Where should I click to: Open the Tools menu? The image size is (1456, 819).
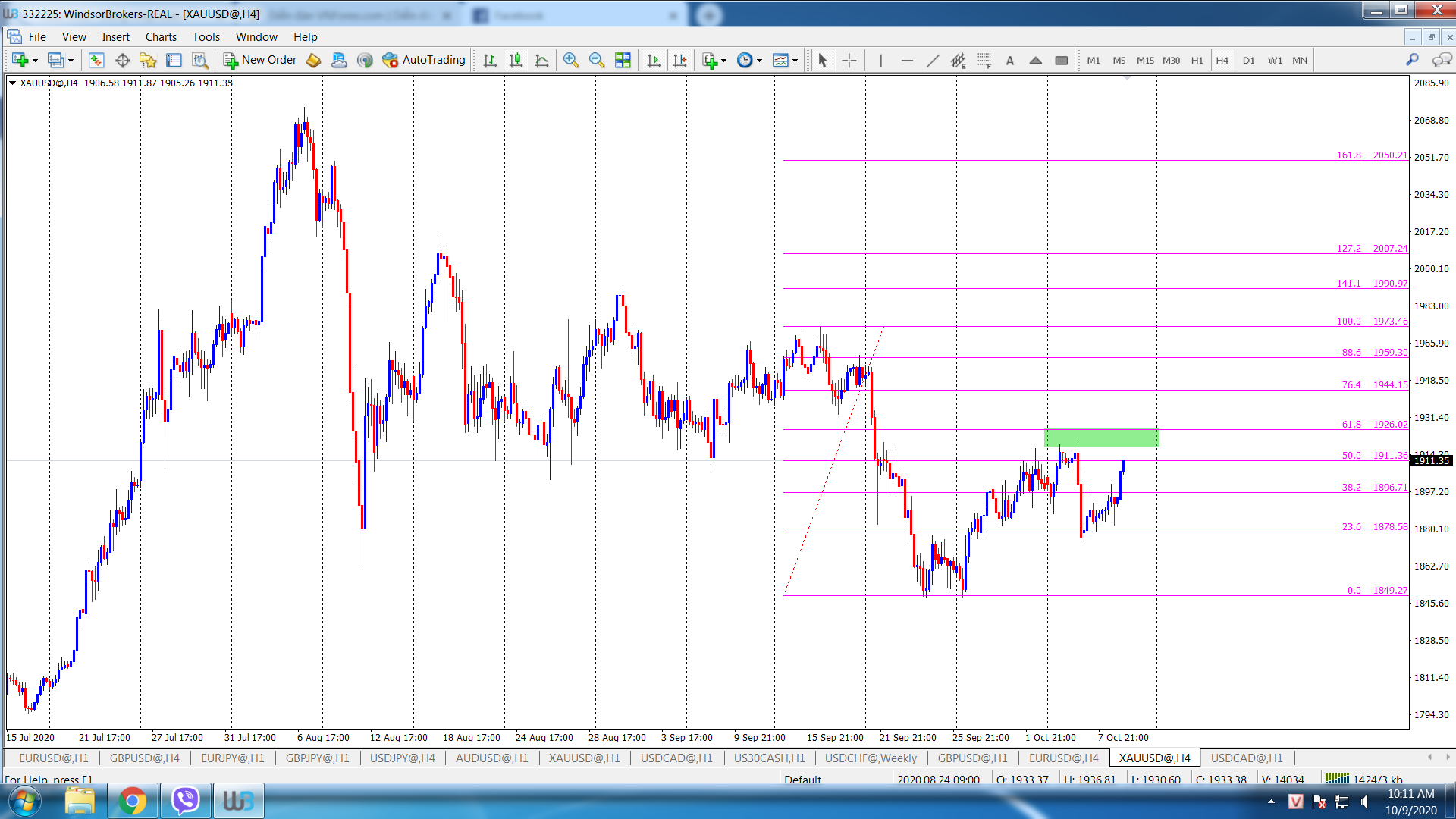206,36
